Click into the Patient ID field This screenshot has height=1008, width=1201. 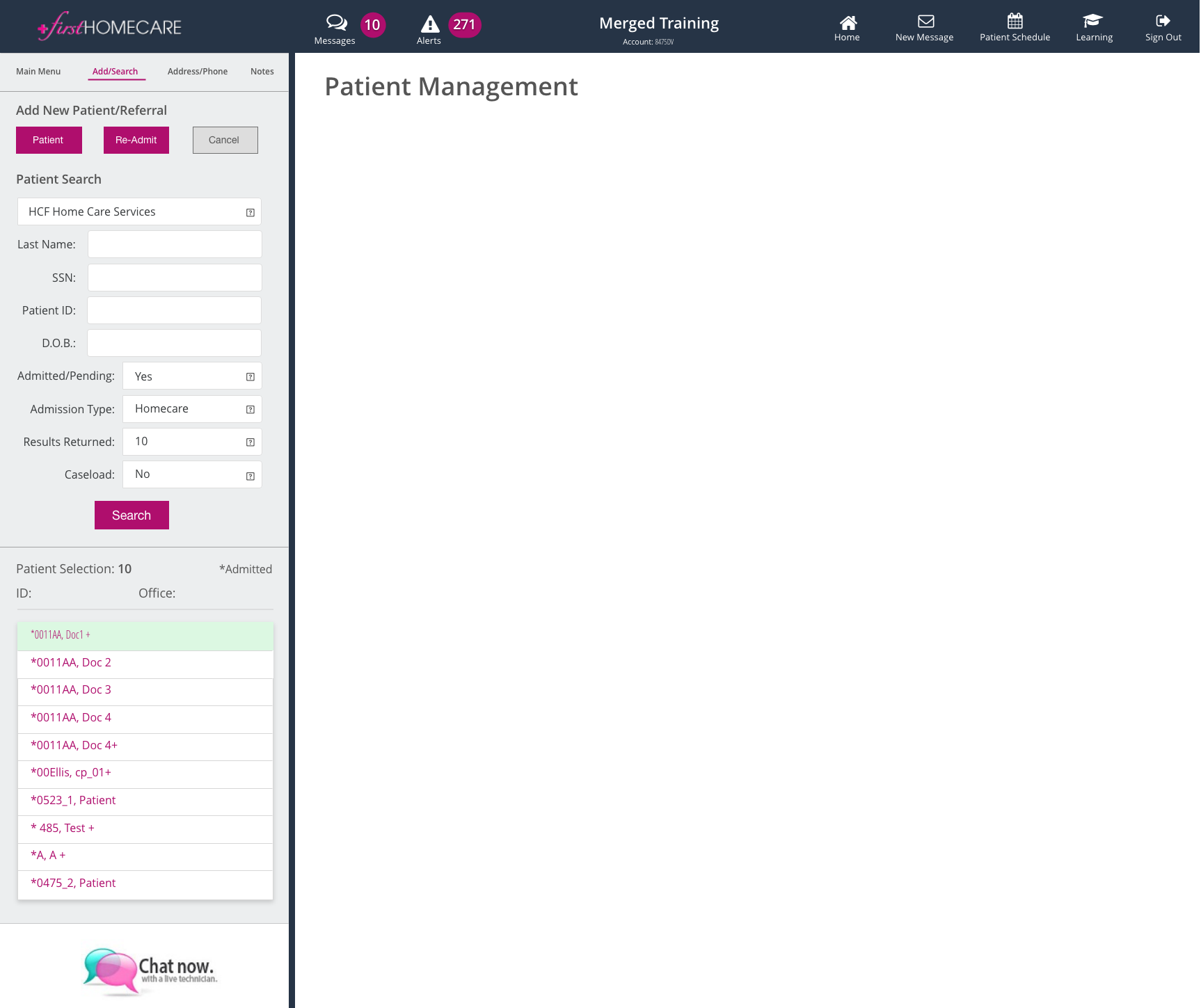click(x=174, y=310)
